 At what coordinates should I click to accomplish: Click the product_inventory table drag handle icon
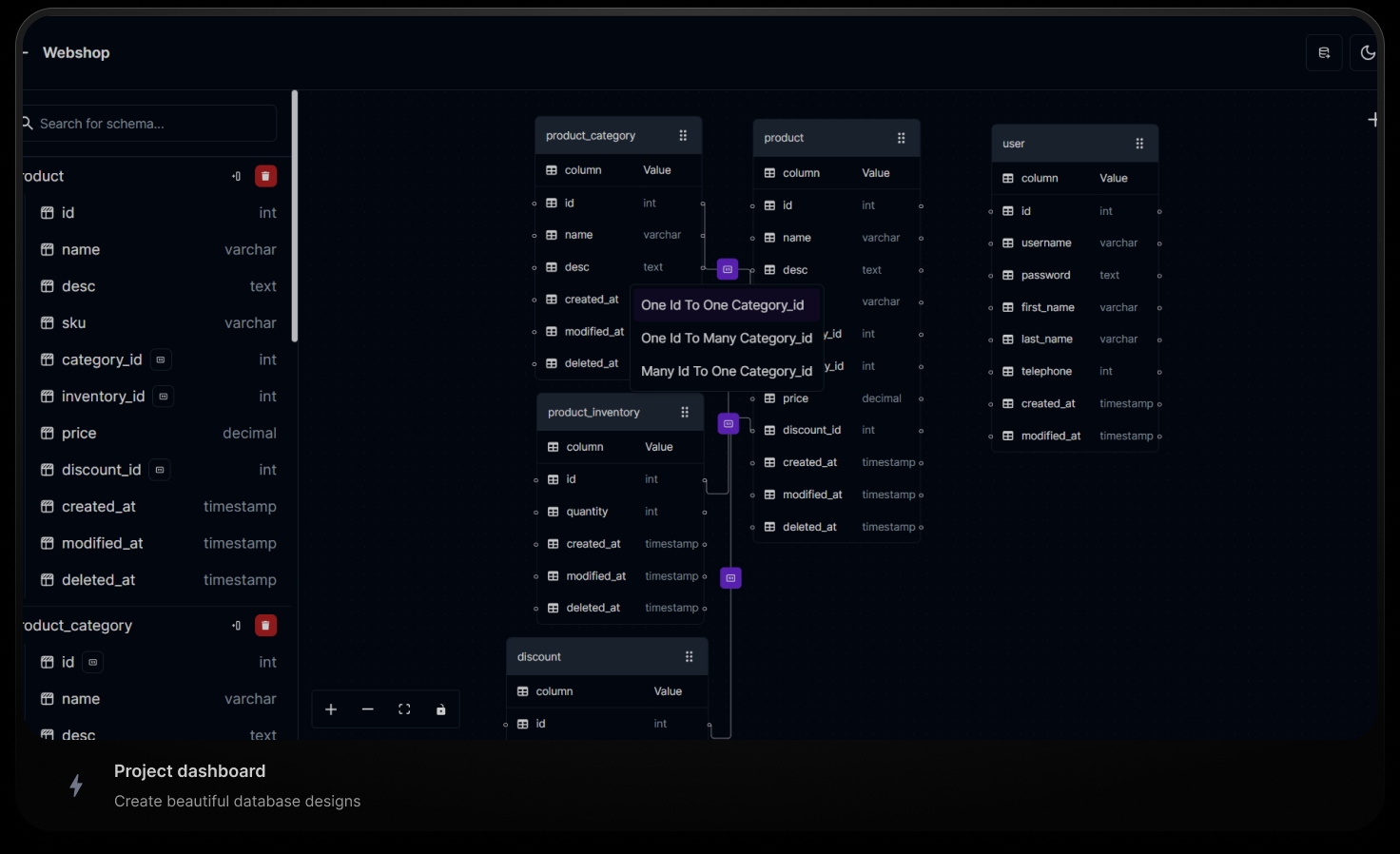(x=685, y=413)
